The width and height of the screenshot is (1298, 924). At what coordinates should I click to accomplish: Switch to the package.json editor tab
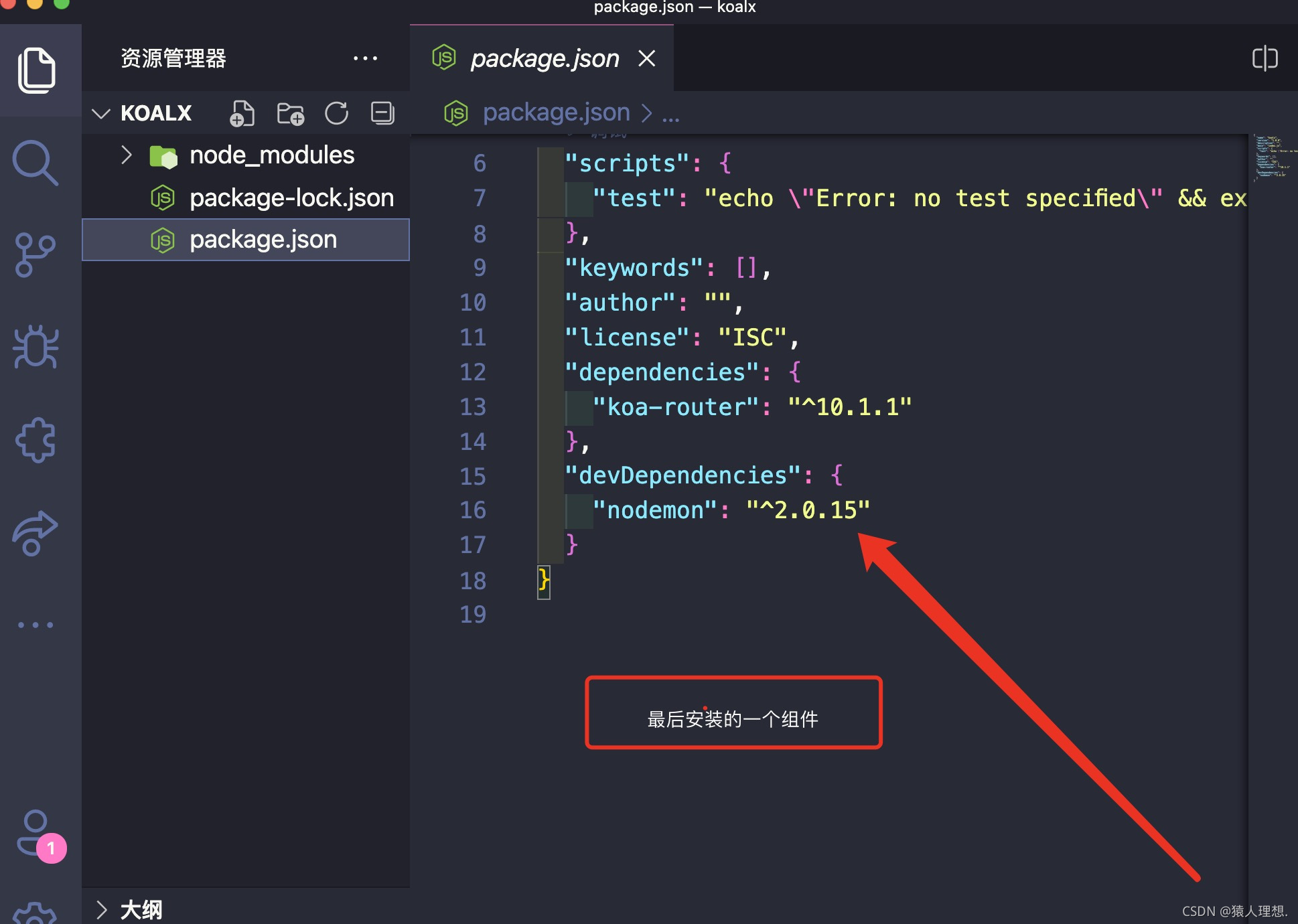pyautogui.click(x=542, y=58)
